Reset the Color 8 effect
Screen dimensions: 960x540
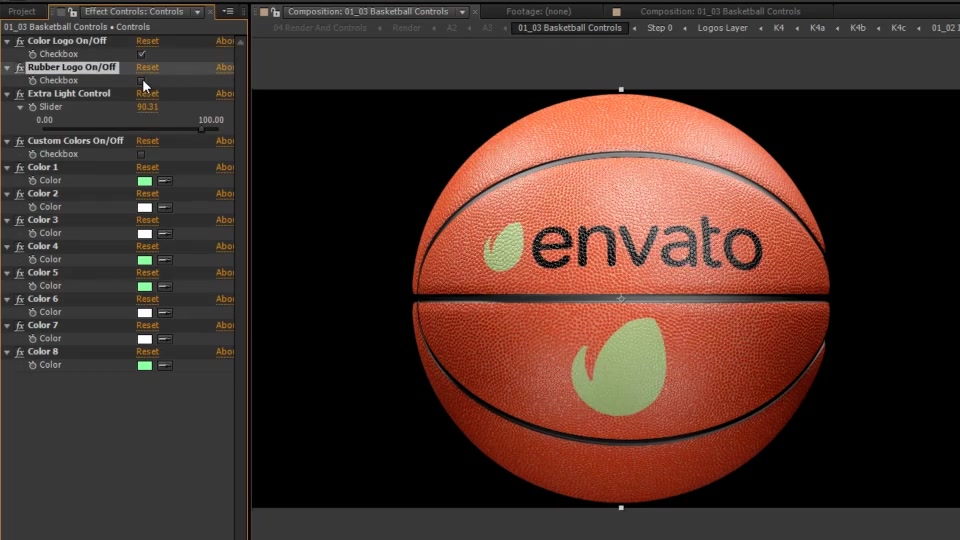coord(148,351)
